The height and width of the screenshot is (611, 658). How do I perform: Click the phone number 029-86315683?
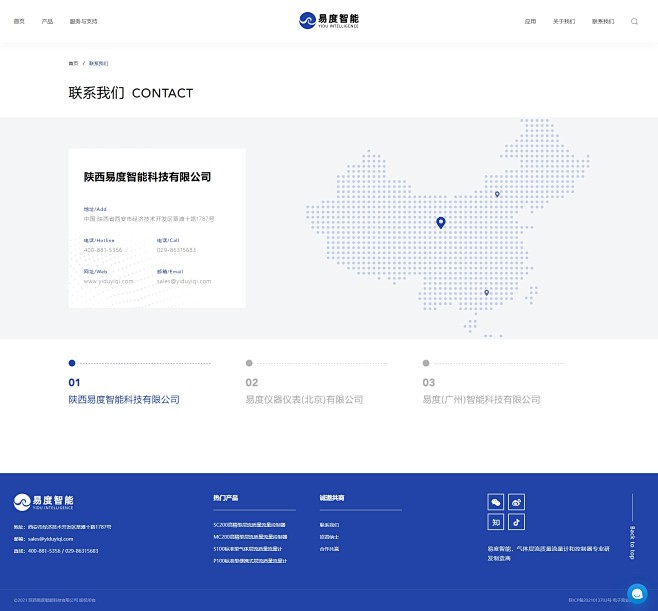coord(176,250)
